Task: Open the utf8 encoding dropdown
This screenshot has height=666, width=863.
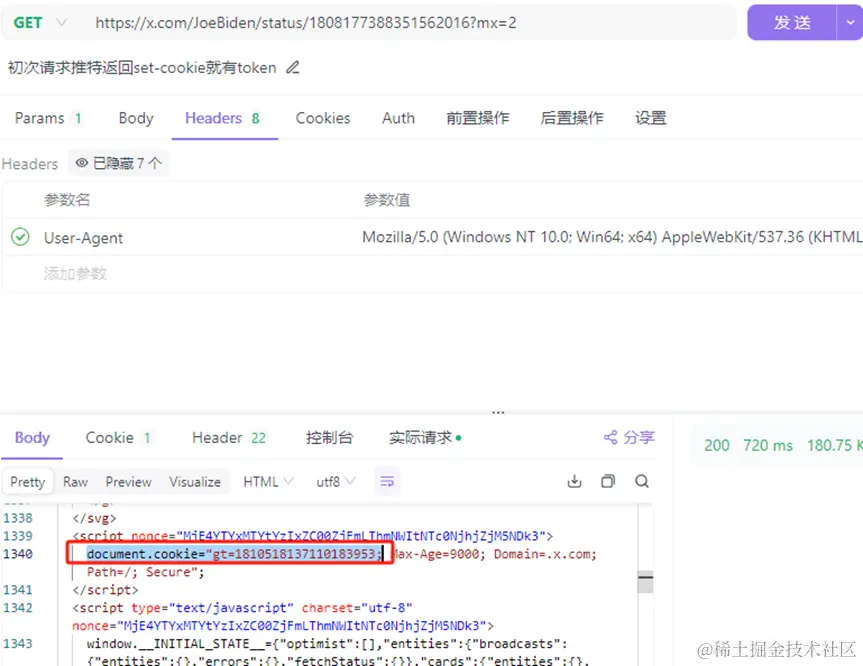Action: 335,482
